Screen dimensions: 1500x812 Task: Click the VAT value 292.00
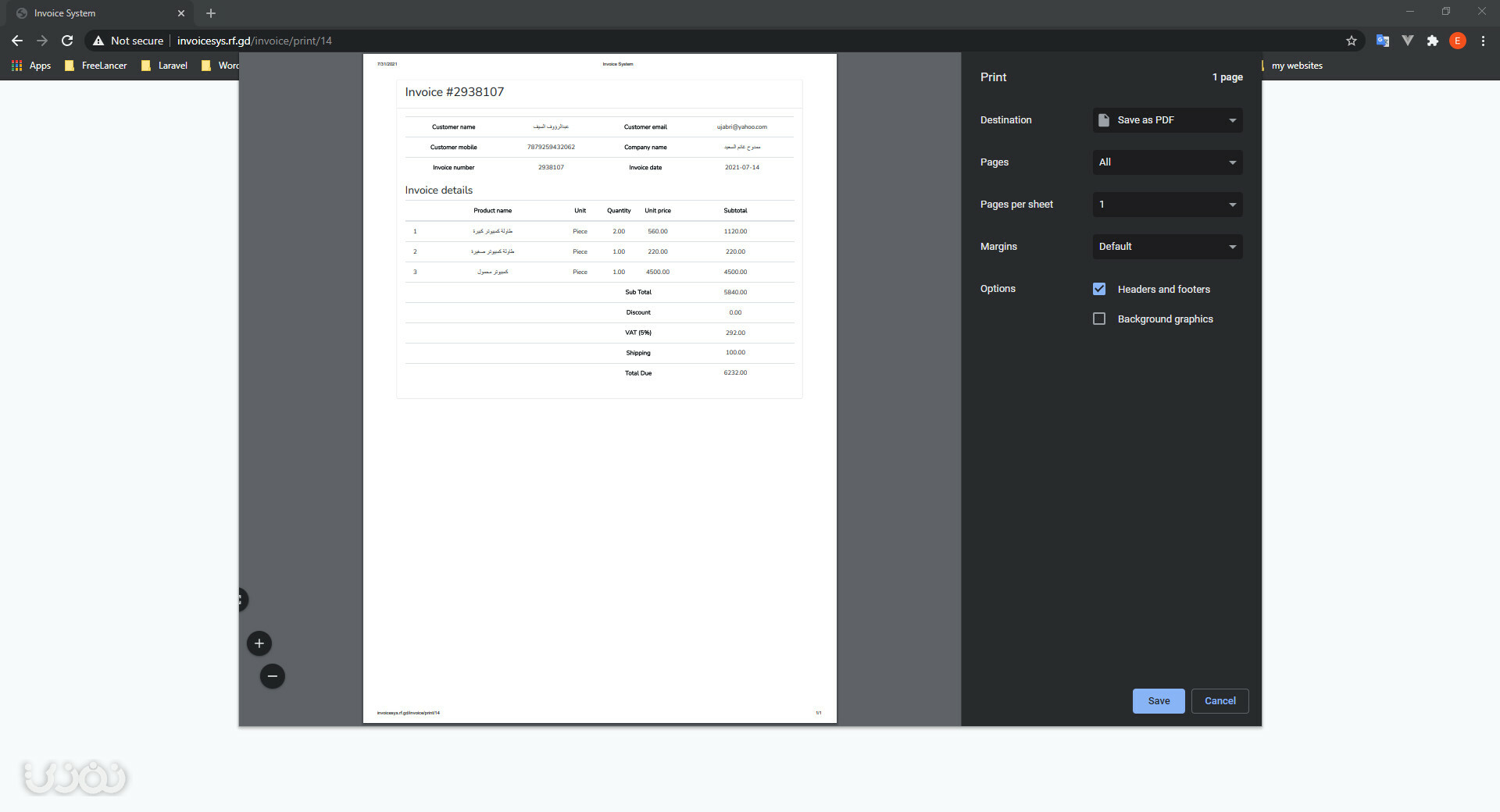pos(735,333)
